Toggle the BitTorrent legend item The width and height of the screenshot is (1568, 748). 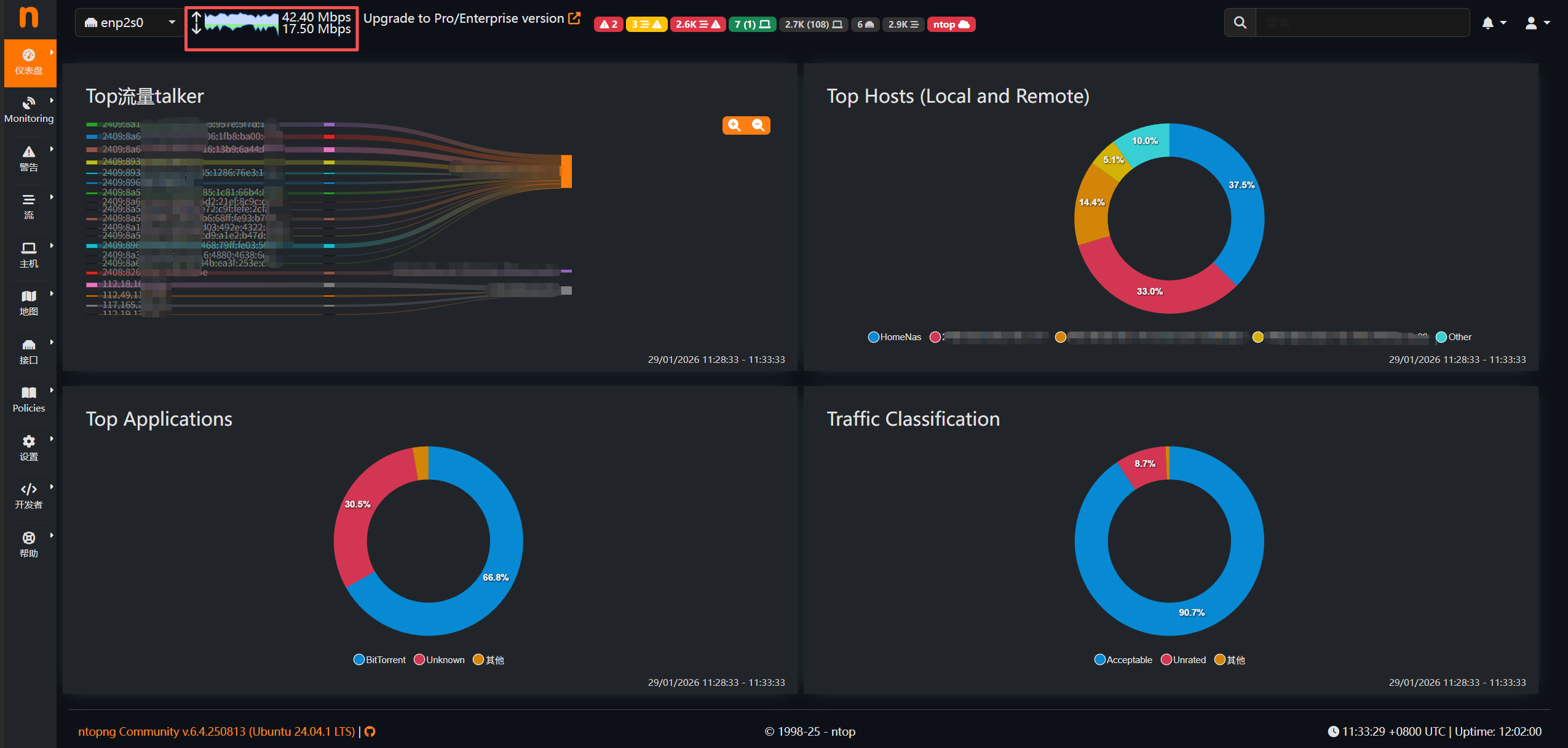380,659
